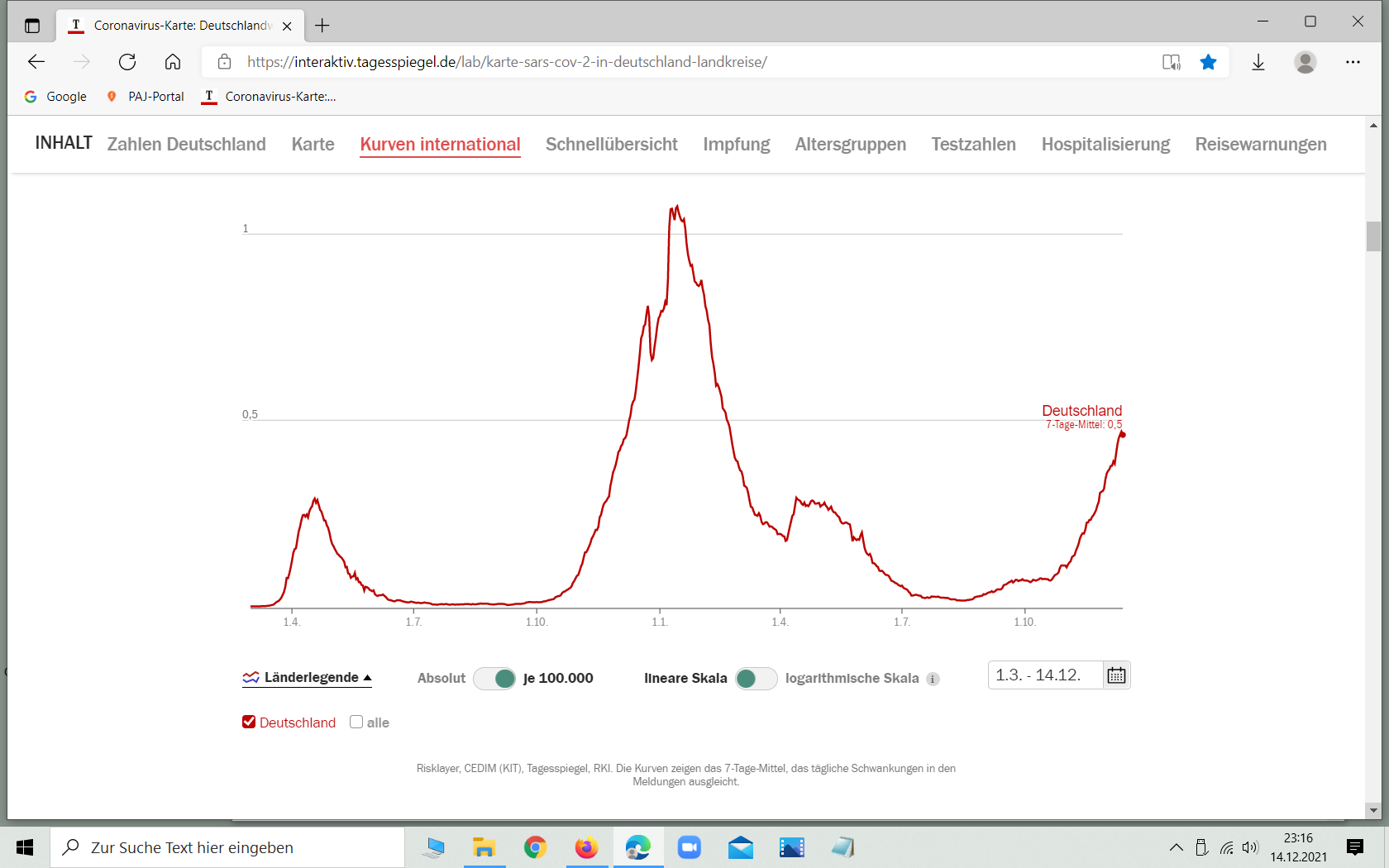
Task: Switch to Edge in the taskbar
Action: tap(637, 847)
